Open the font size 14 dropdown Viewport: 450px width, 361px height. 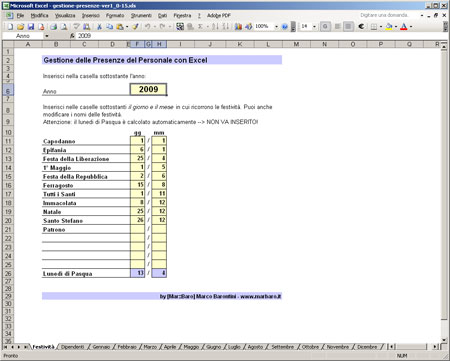tap(314, 27)
